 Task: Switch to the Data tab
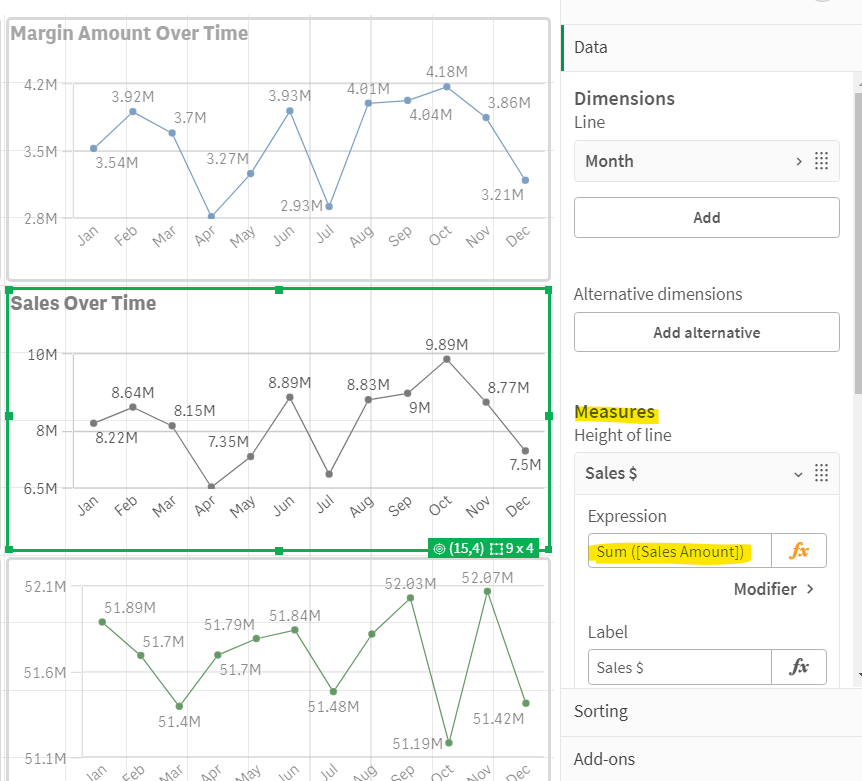[590, 47]
